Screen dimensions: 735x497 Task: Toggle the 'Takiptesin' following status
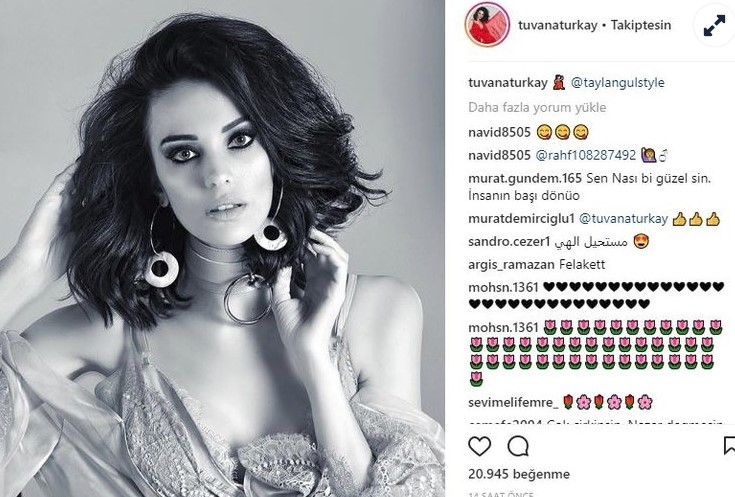click(641, 25)
